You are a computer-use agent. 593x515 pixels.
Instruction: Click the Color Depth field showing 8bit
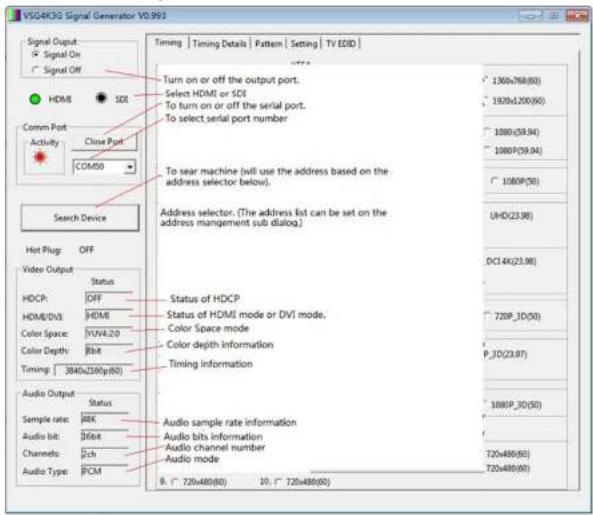click(109, 351)
